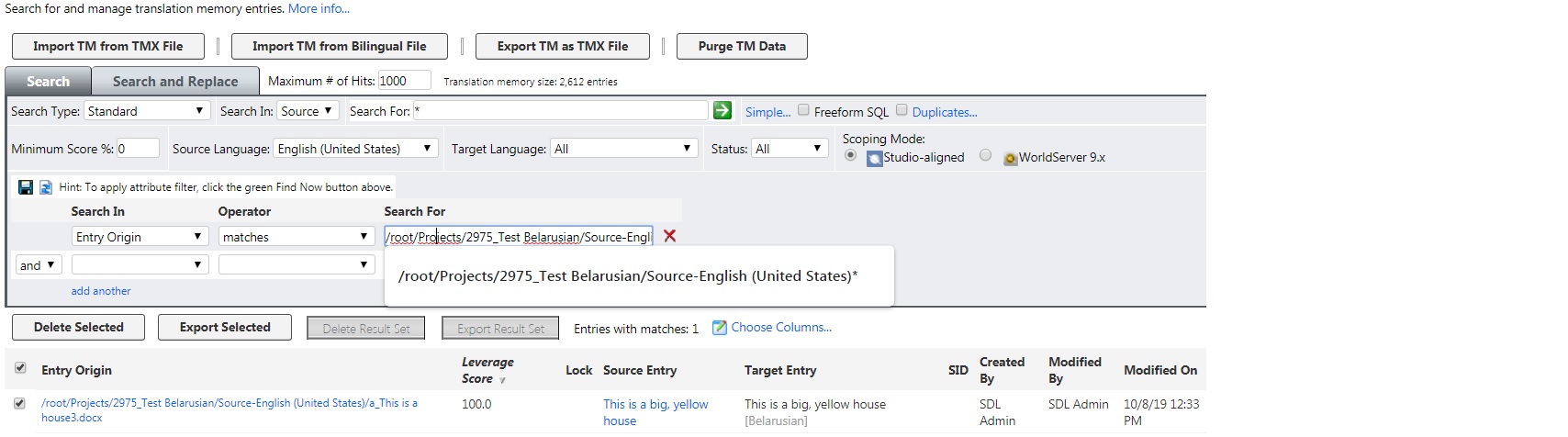This screenshot has height=437, width=1568.
Task: Open the Search Type dropdown
Action: click(147, 111)
